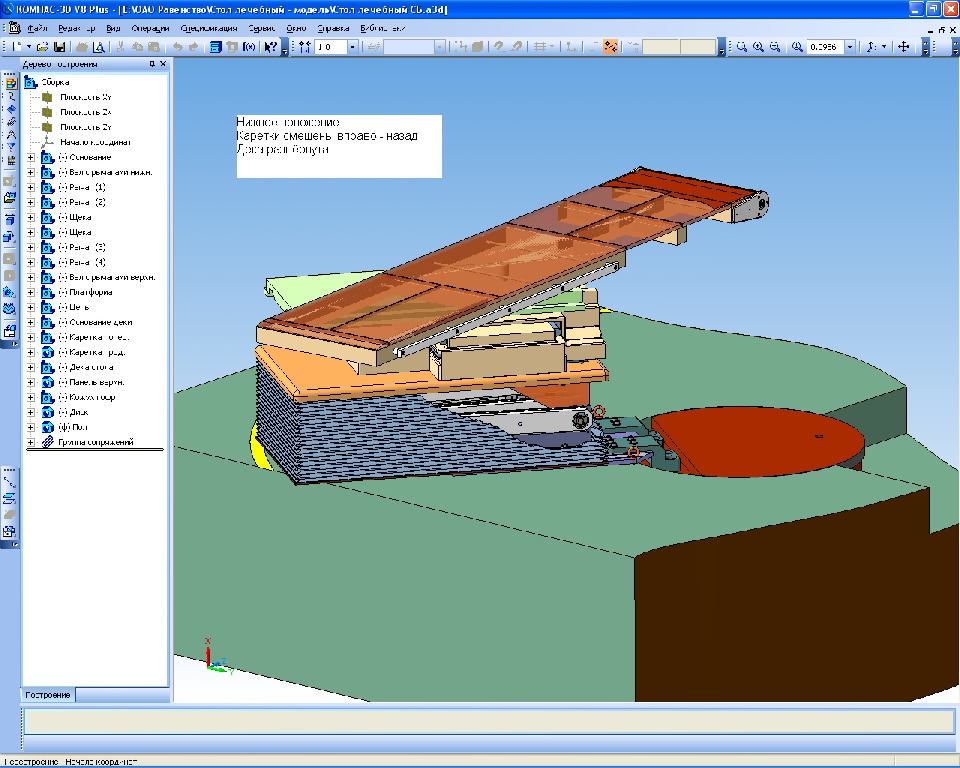Open the zoom scale dropdown
The height and width of the screenshot is (768, 960).
850,47
